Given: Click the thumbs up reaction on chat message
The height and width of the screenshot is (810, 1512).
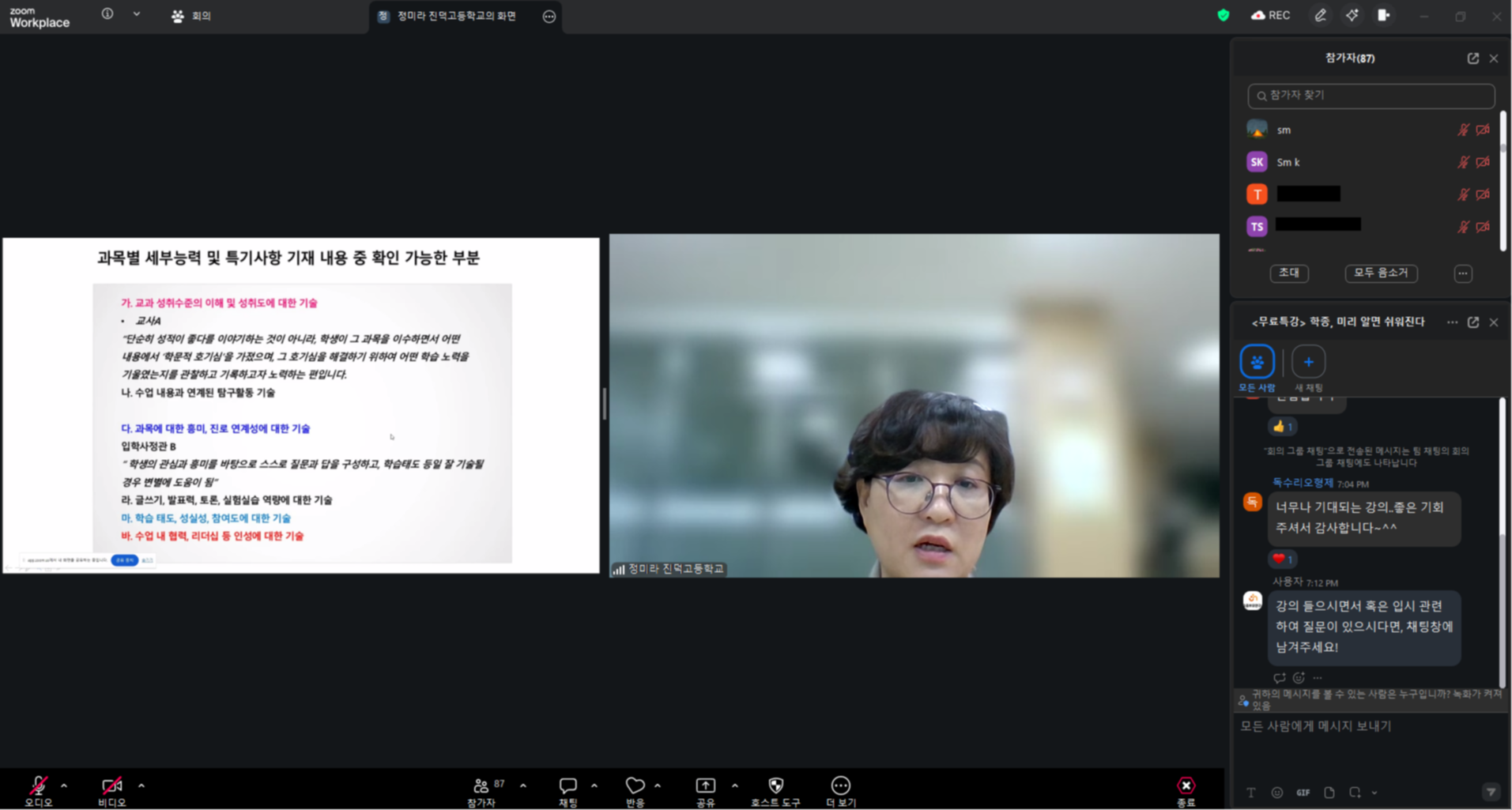Looking at the screenshot, I should click(x=1282, y=426).
